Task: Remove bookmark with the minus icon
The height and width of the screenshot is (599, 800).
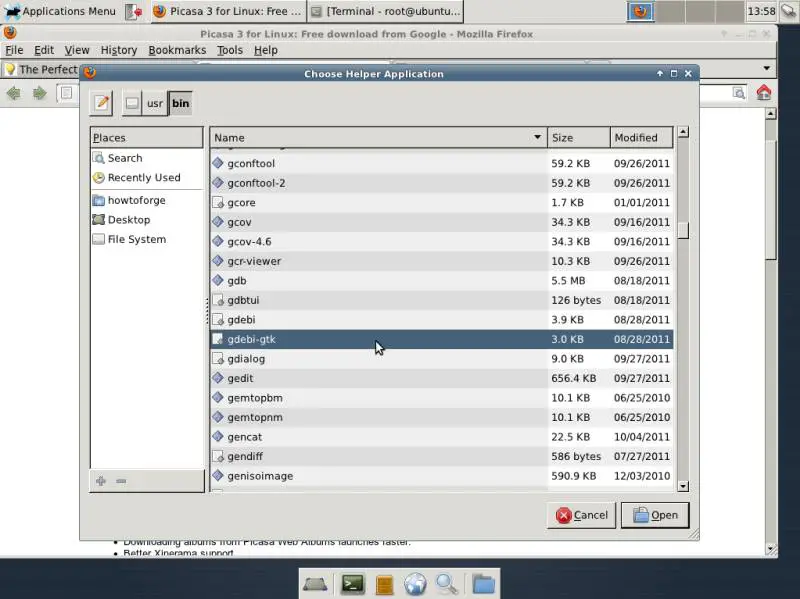Action: point(121,481)
